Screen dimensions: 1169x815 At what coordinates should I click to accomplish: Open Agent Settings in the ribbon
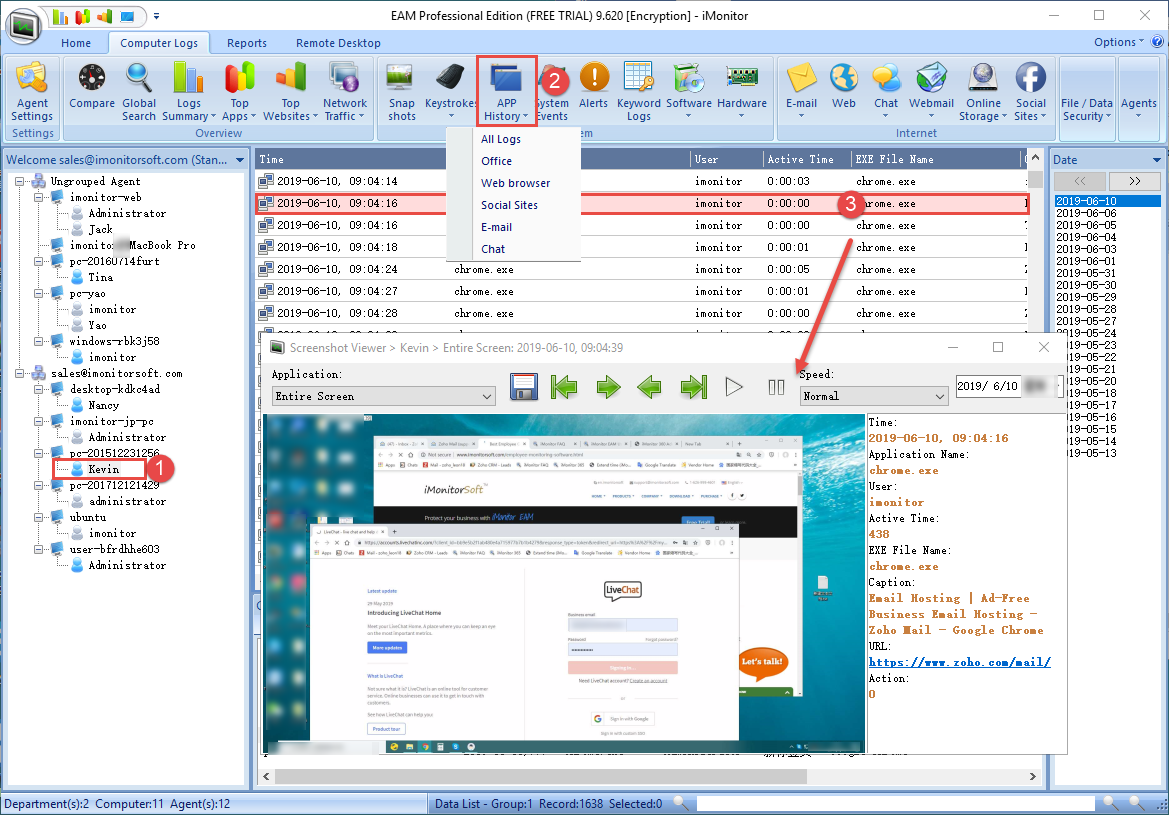(32, 92)
